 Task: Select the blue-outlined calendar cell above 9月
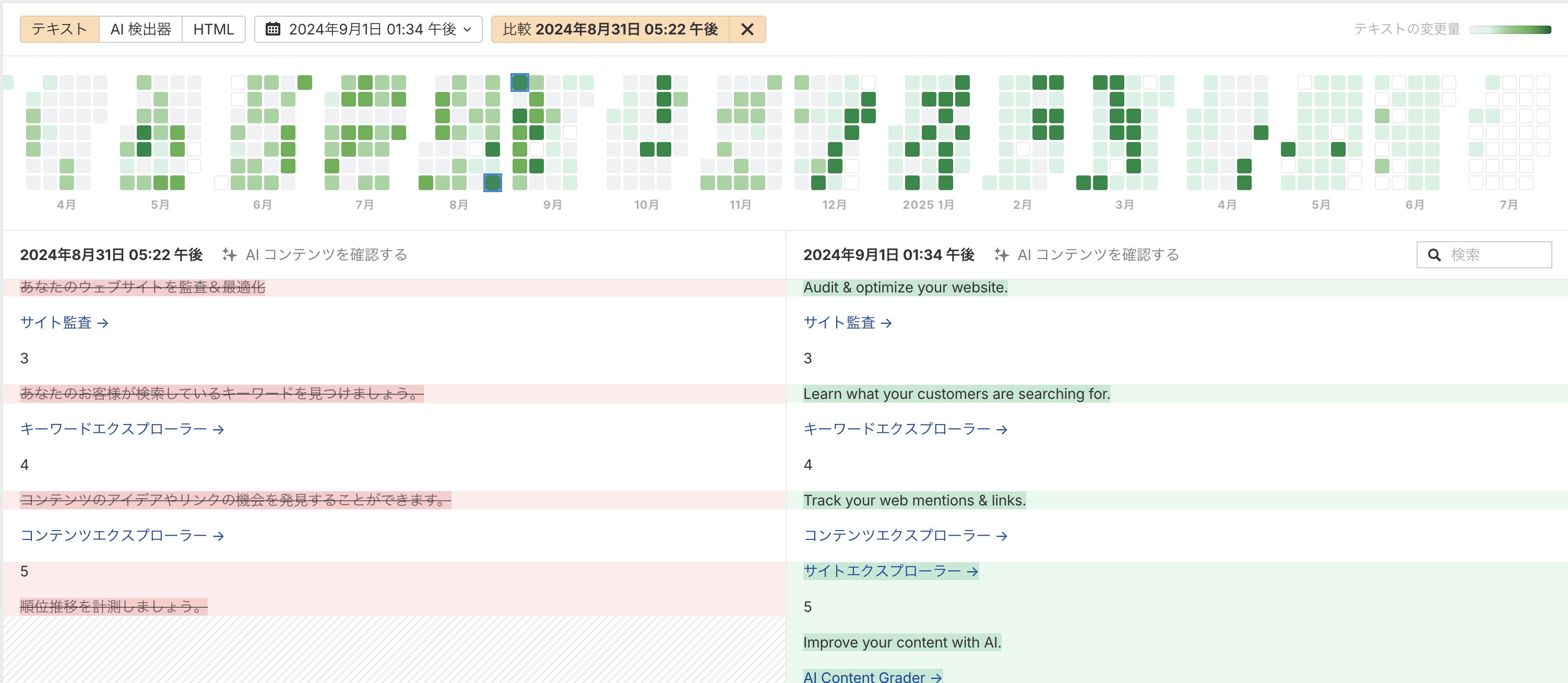pyautogui.click(x=519, y=82)
